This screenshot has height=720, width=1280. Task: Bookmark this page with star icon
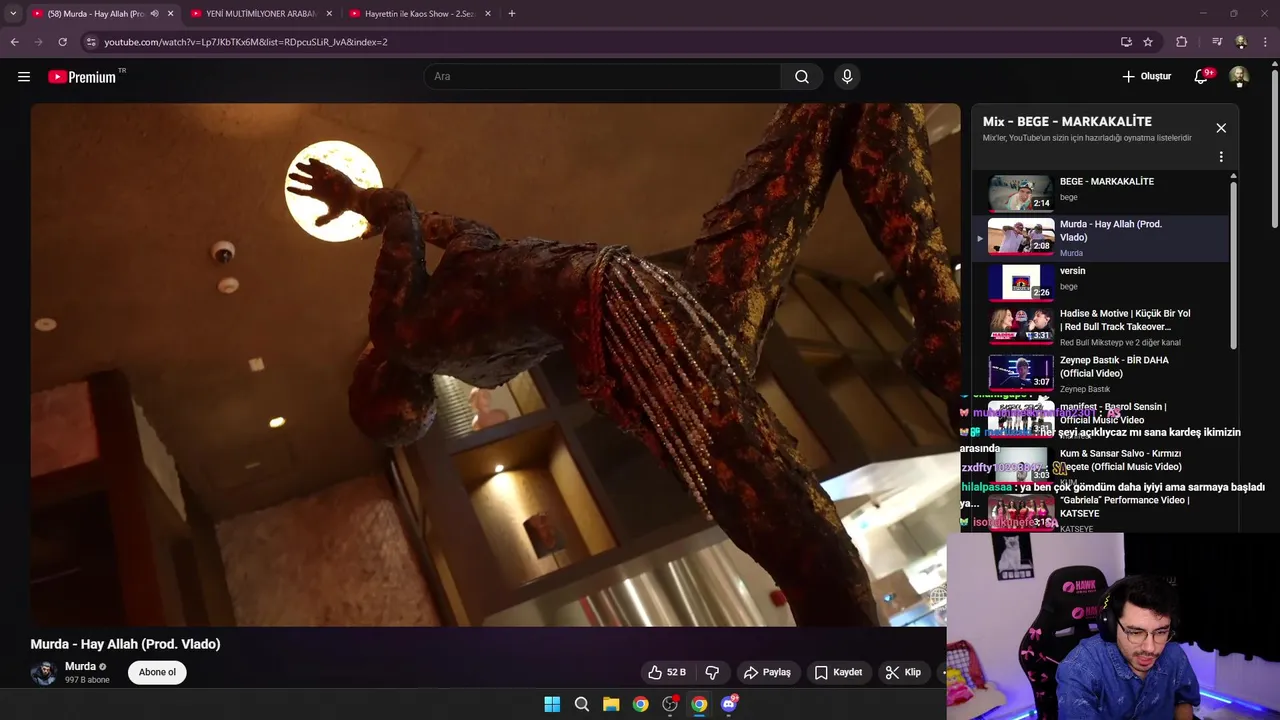click(x=1148, y=42)
